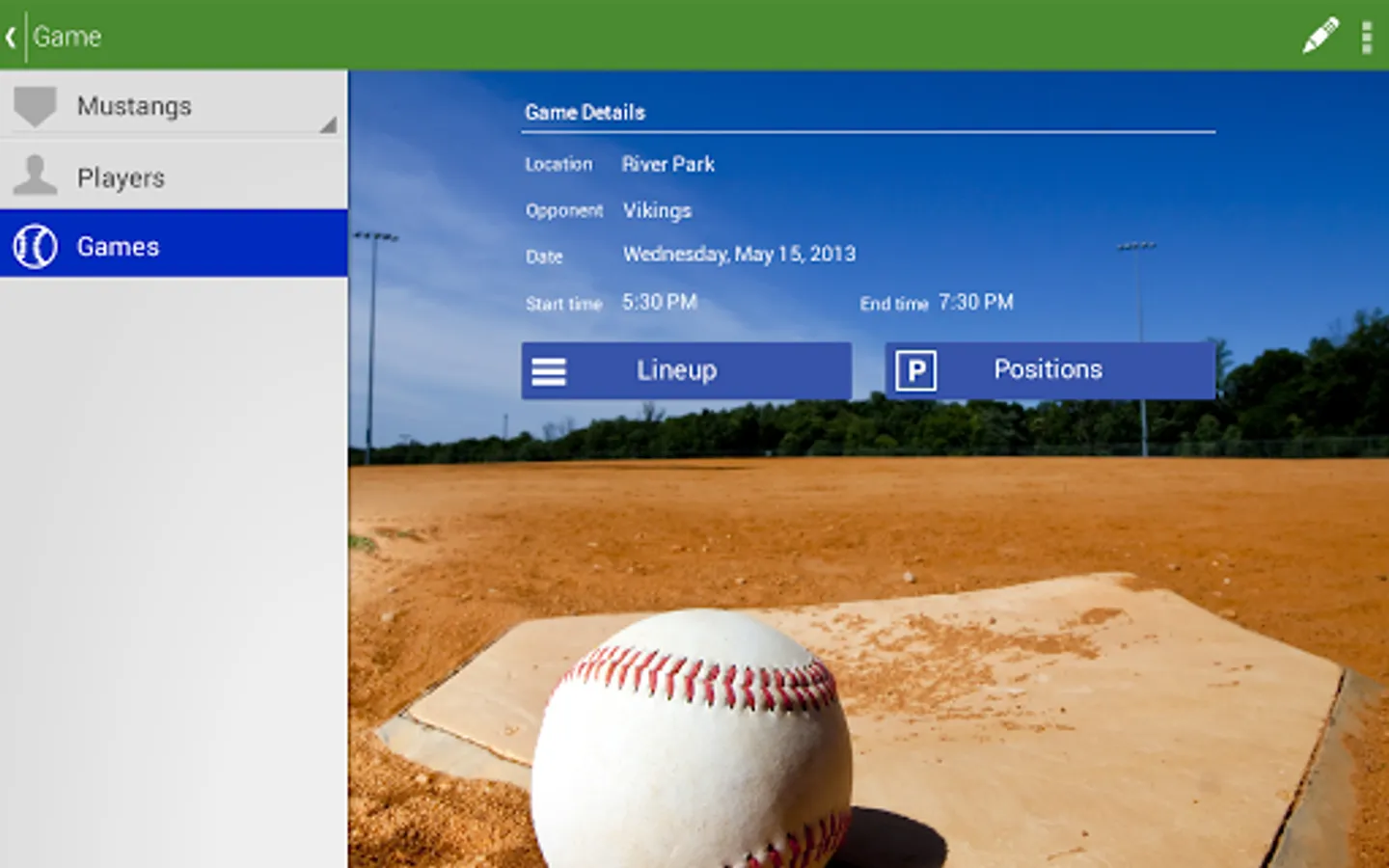Click the 5:30 PM start time

click(x=659, y=302)
